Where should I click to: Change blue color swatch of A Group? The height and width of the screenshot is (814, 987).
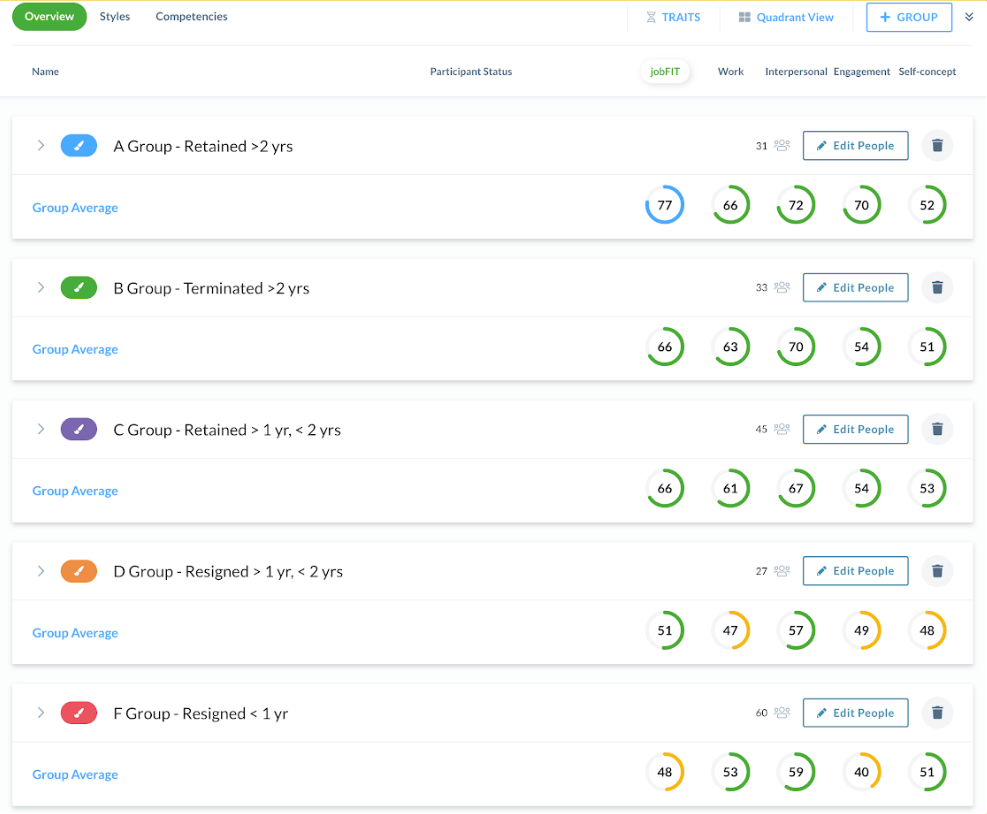pyautogui.click(x=79, y=146)
